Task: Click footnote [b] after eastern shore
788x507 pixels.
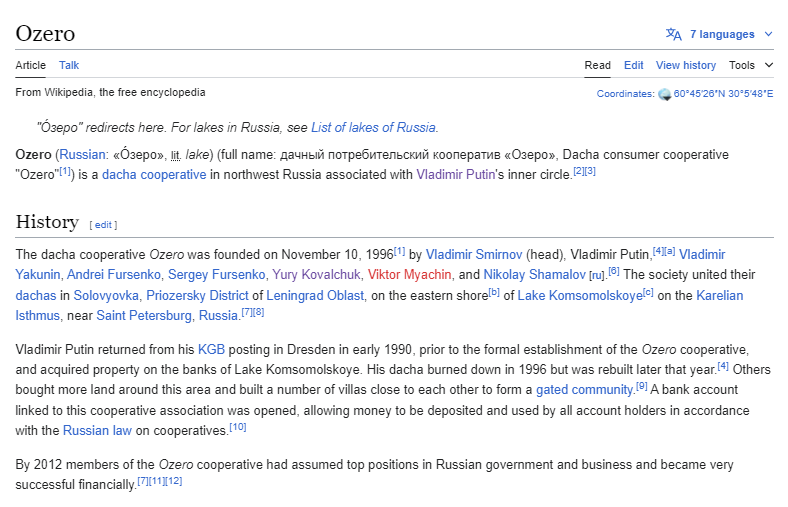Action: [x=495, y=292]
